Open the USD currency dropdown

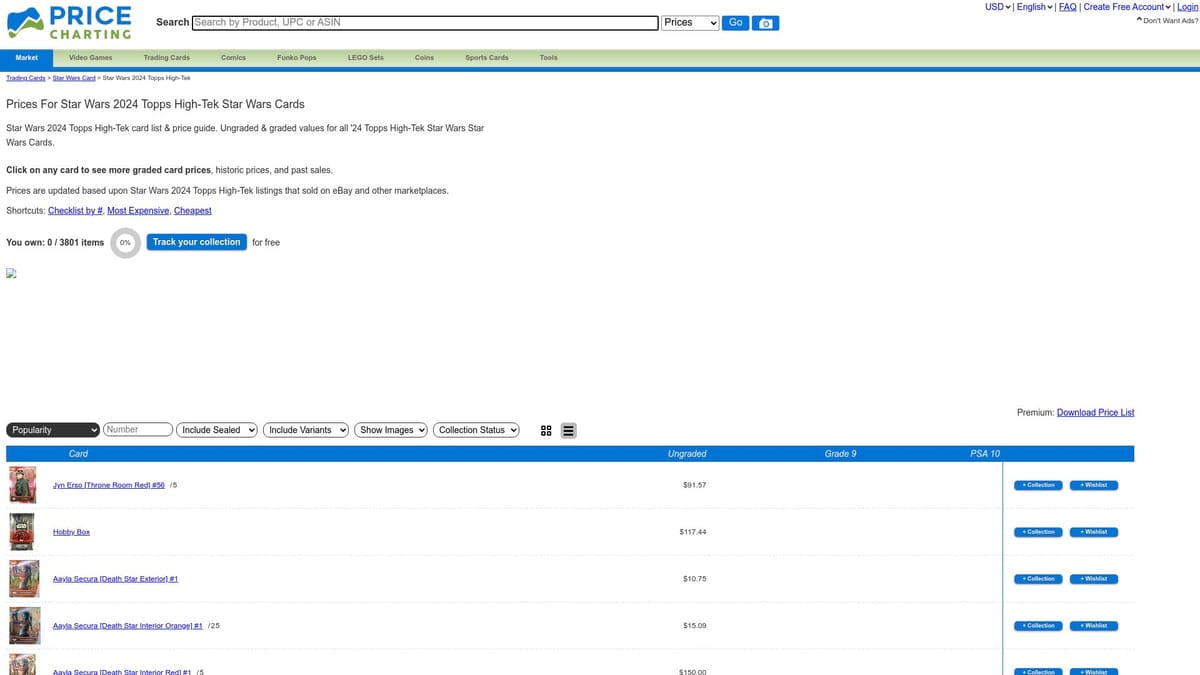[x=998, y=7]
